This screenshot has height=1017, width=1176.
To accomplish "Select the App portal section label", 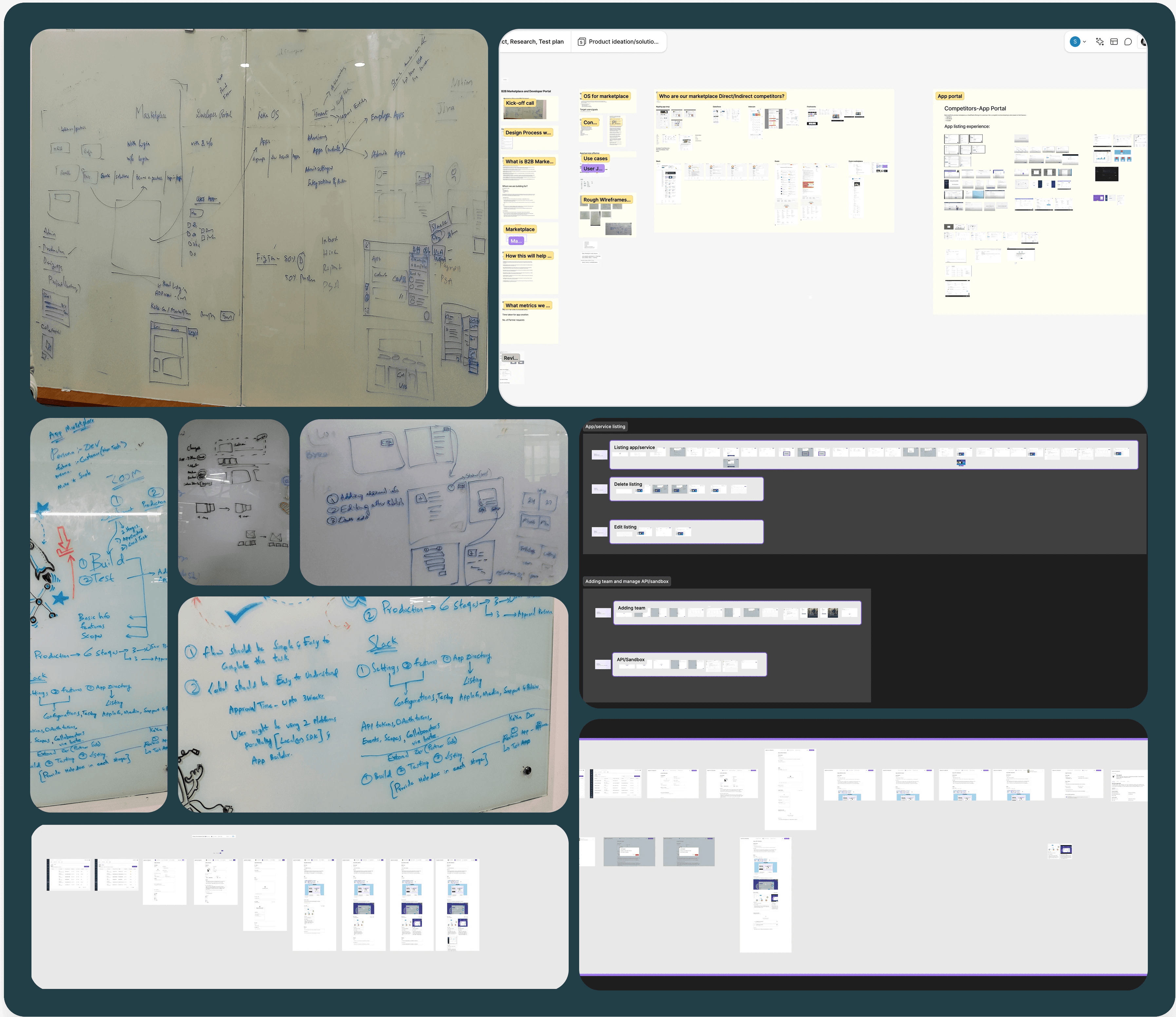I will coord(950,97).
